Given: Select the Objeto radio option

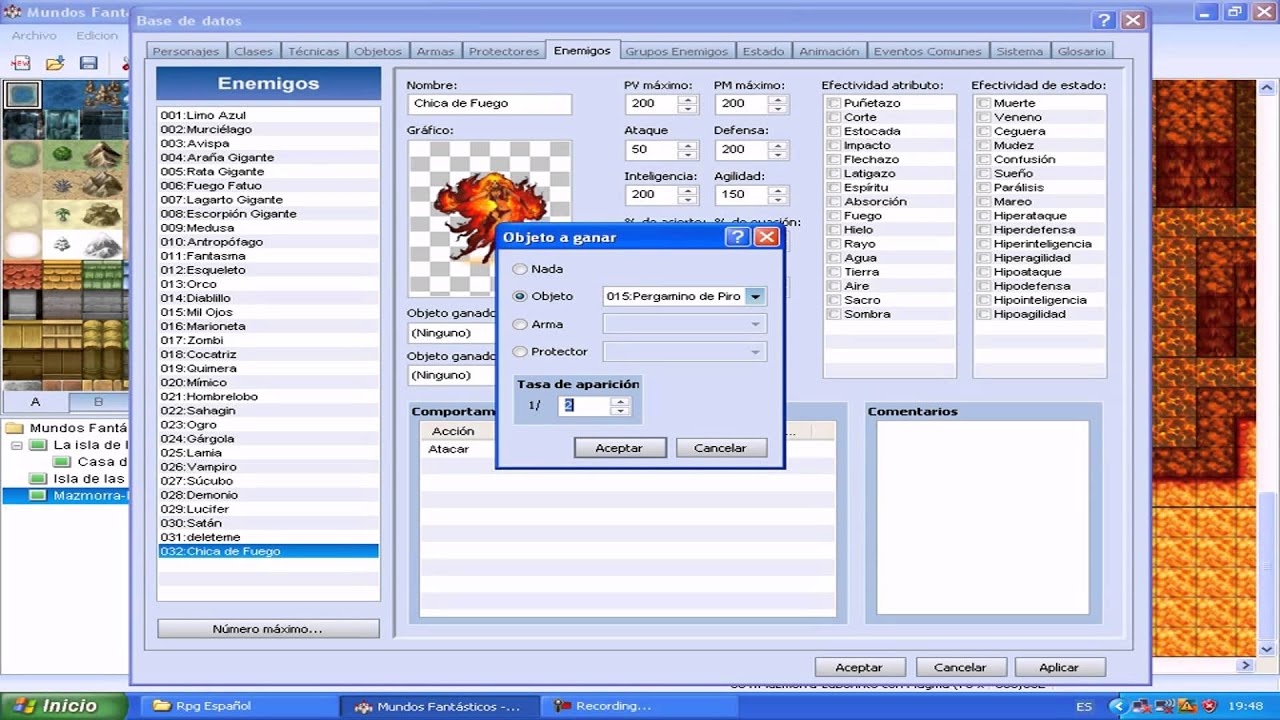Looking at the screenshot, I should 519,296.
